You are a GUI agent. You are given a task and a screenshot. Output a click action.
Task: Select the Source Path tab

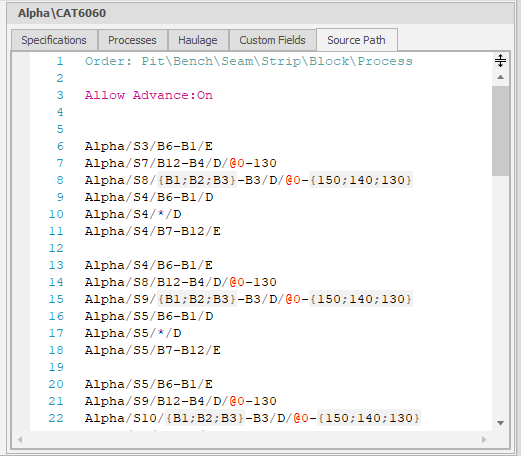[356, 40]
